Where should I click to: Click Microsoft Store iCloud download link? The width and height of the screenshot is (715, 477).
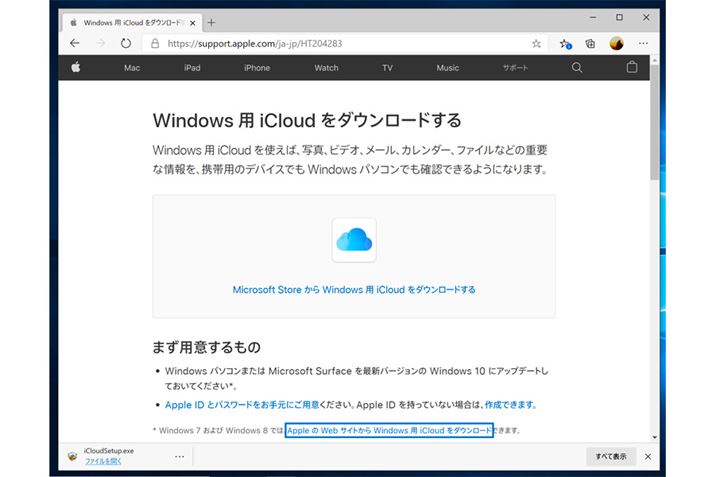coord(354,290)
